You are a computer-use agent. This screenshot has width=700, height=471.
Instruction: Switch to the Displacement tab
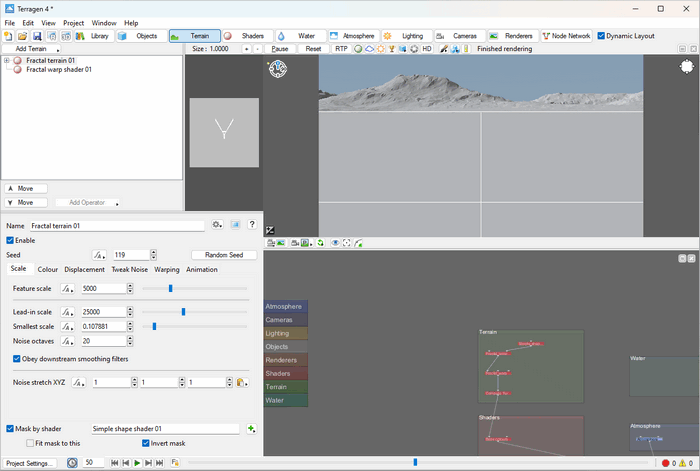[84, 269]
